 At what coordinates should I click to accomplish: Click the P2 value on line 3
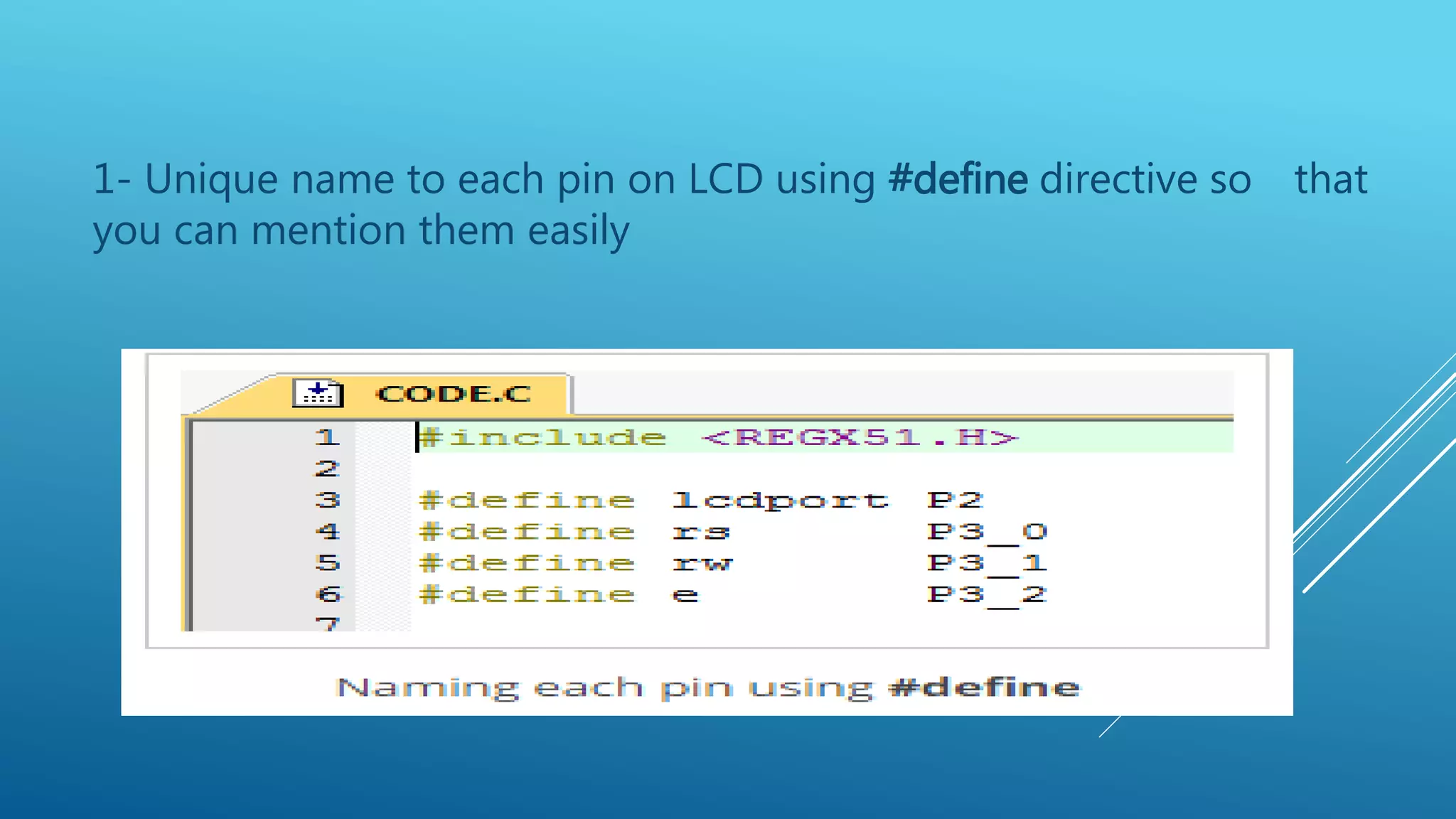click(955, 500)
